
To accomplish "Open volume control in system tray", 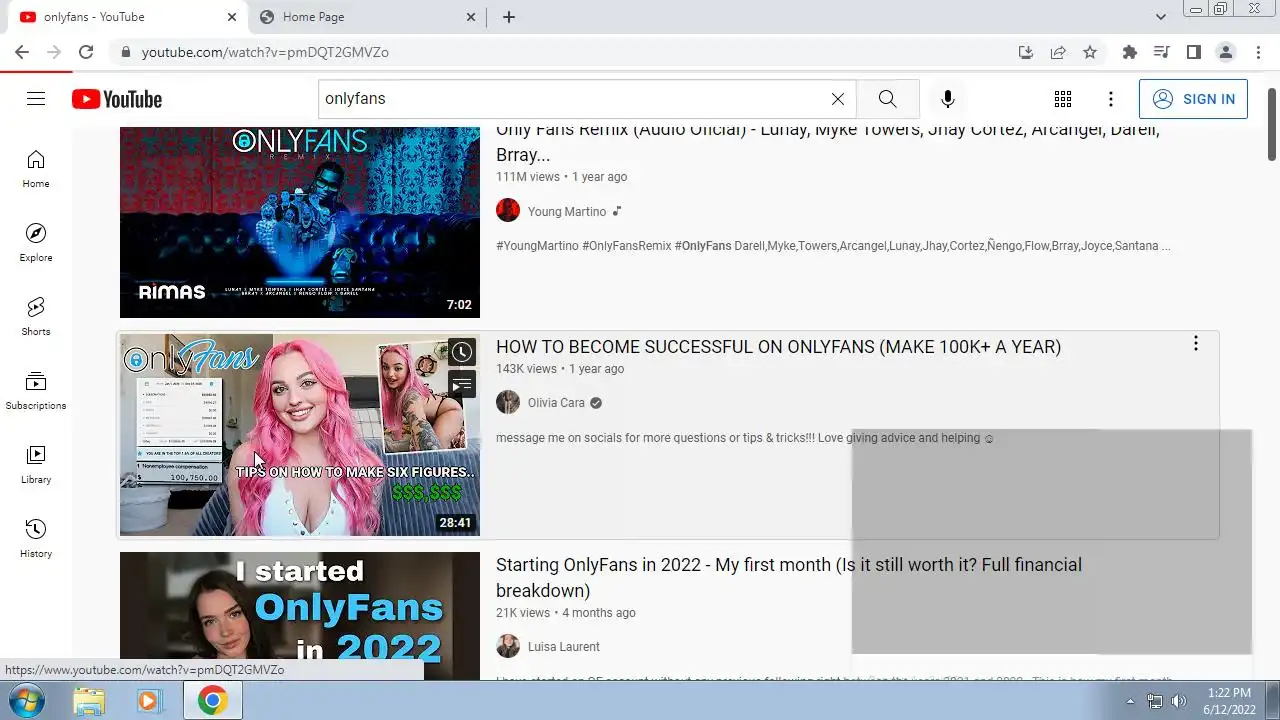I will point(1179,701).
